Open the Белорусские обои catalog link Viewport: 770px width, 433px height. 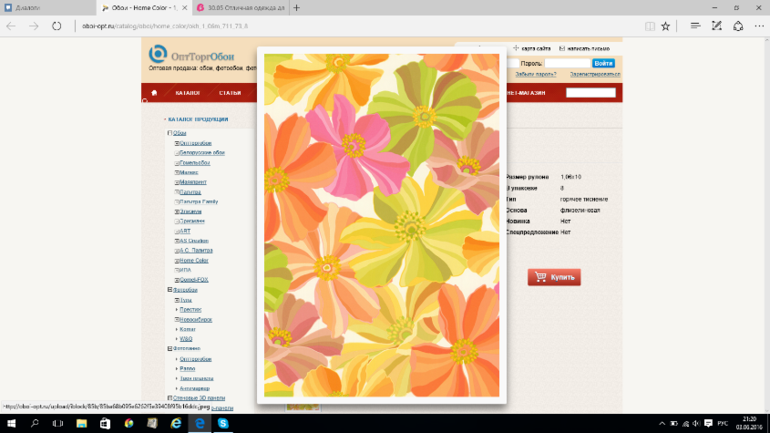(203, 153)
